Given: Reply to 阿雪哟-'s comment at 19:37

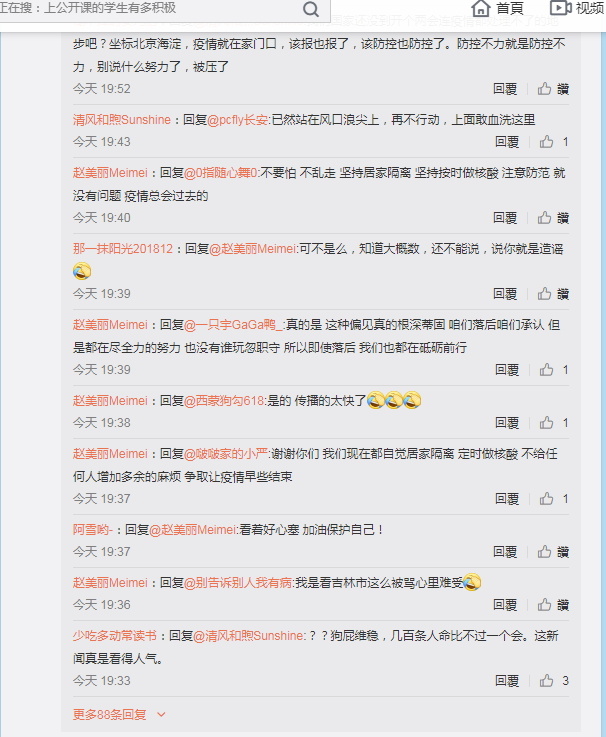Looking at the screenshot, I should (505, 551).
